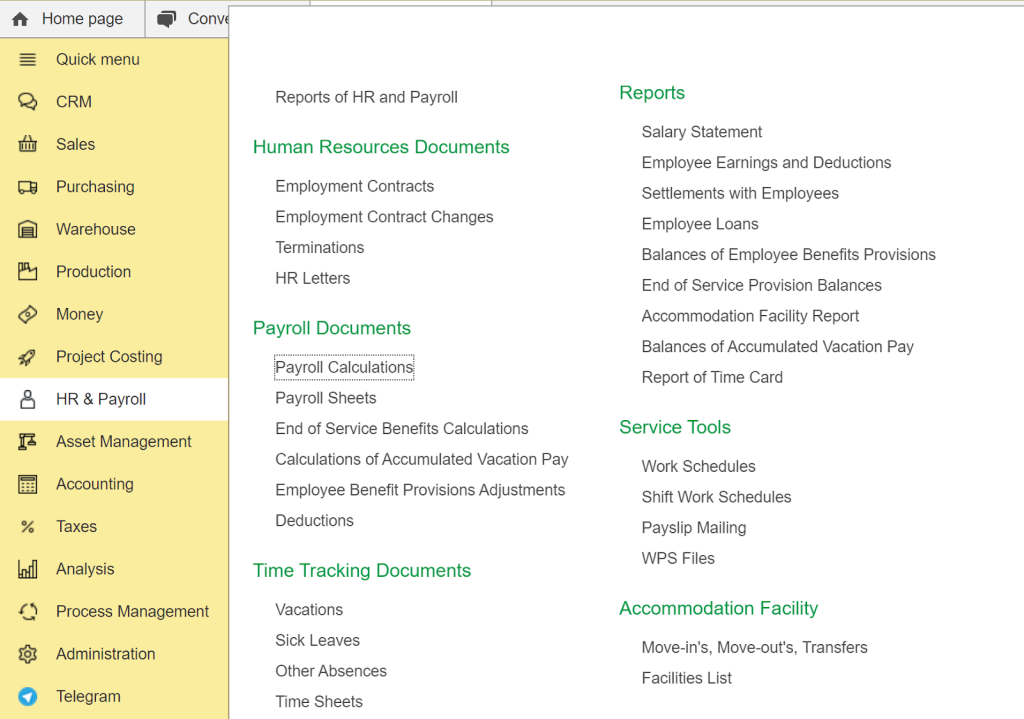This screenshot has width=1024, height=719.
Task: Click the Home page house icon
Action: click(20, 19)
